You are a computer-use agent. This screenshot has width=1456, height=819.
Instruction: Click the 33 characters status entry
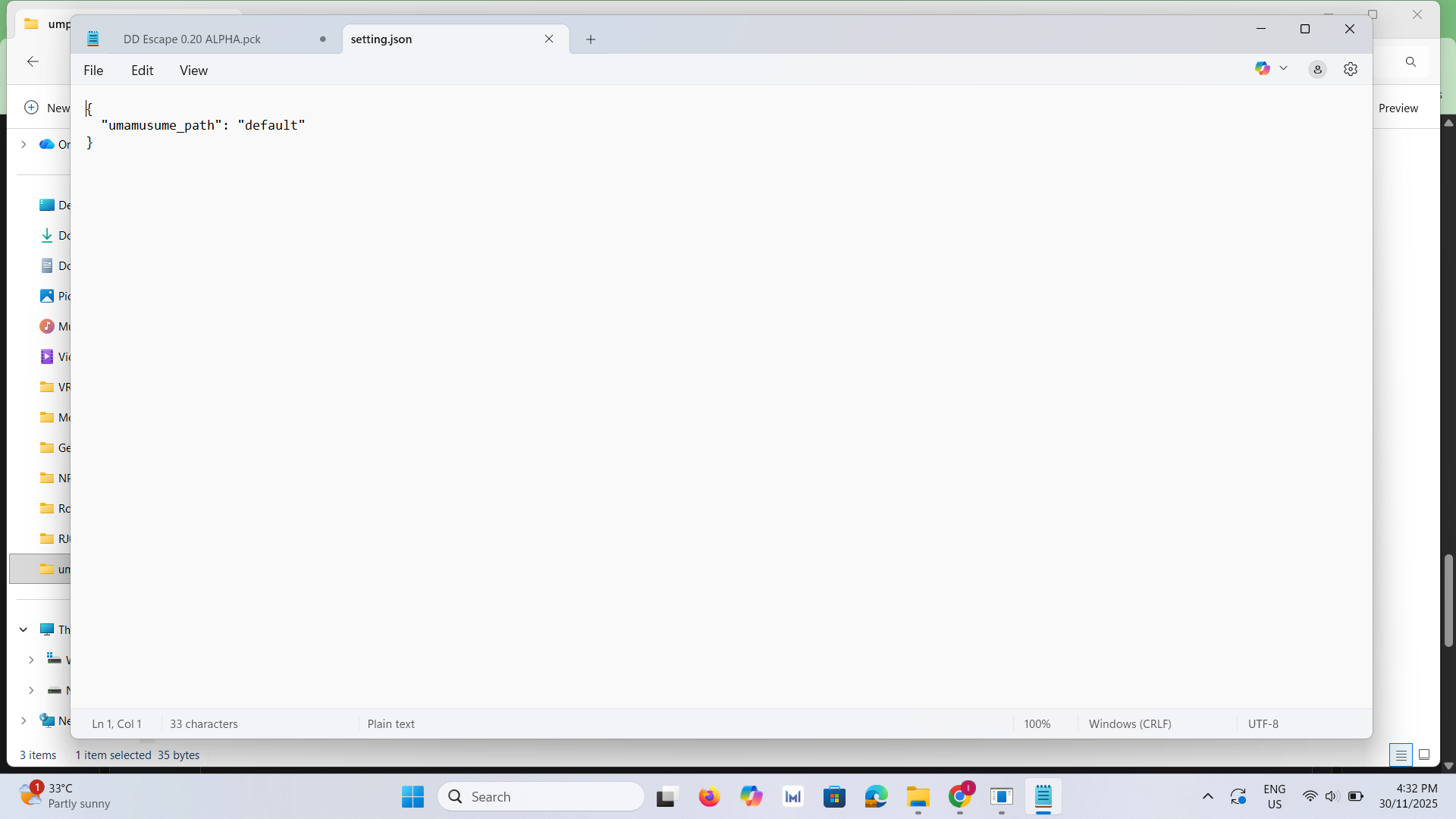(204, 724)
